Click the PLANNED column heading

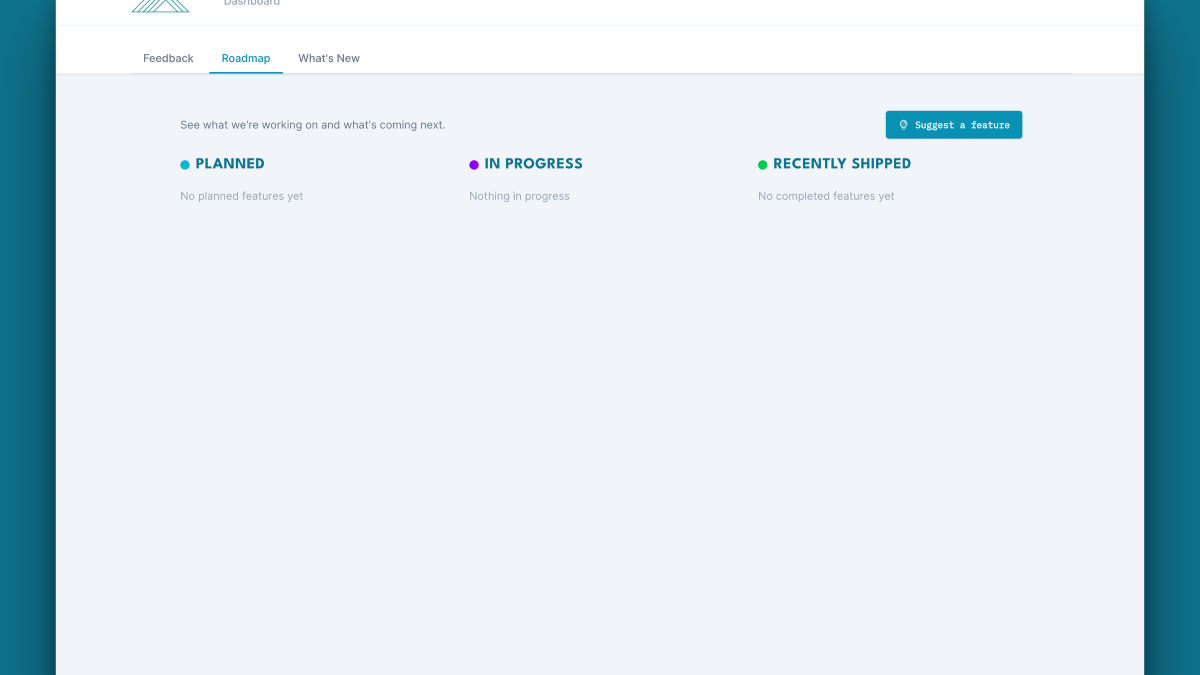click(x=230, y=164)
